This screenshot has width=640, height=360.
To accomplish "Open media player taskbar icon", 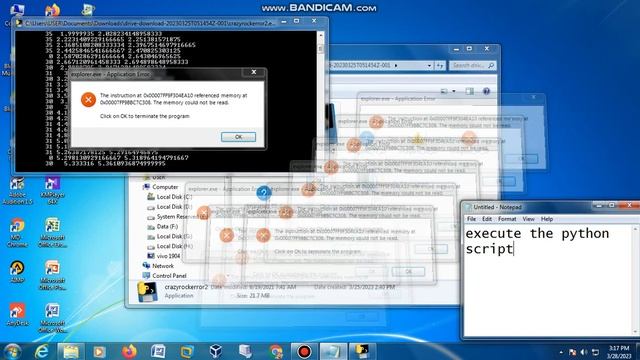I will tap(99, 351).
